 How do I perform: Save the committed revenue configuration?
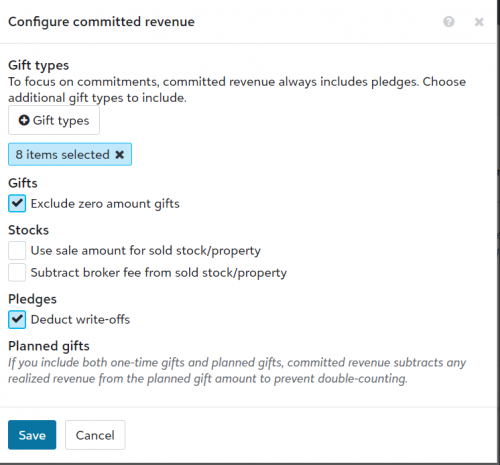(32, 435)
